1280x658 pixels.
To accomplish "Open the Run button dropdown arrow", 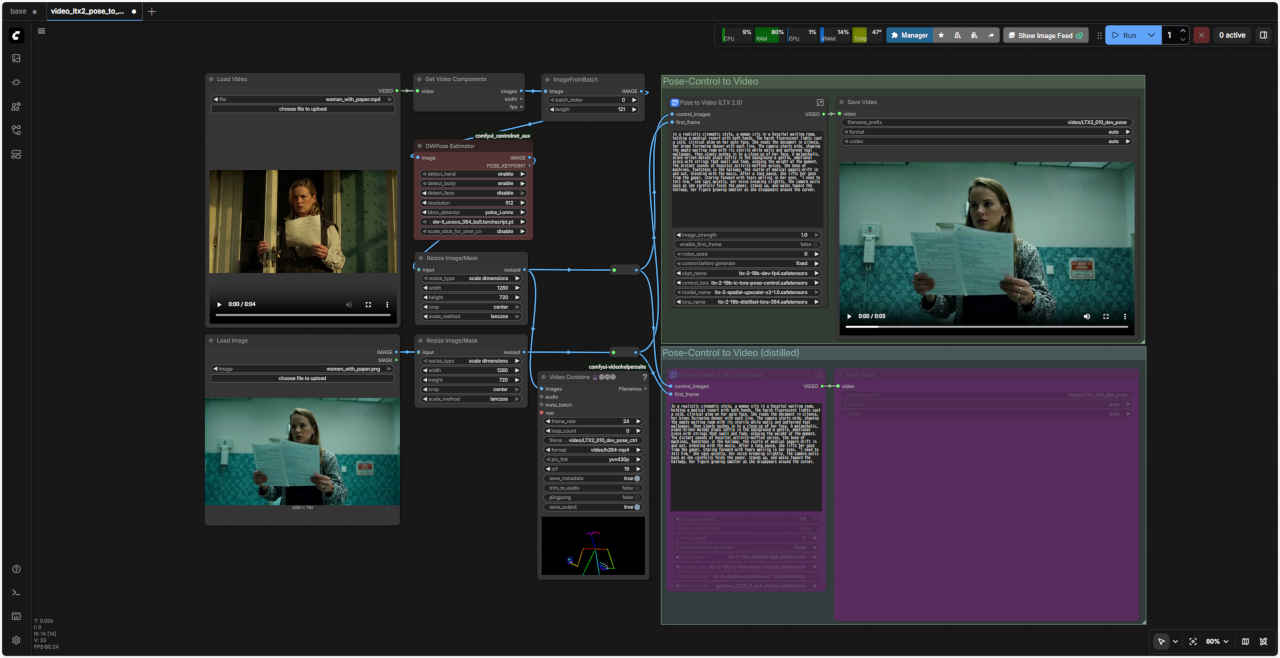I will tap(1152, 35).
